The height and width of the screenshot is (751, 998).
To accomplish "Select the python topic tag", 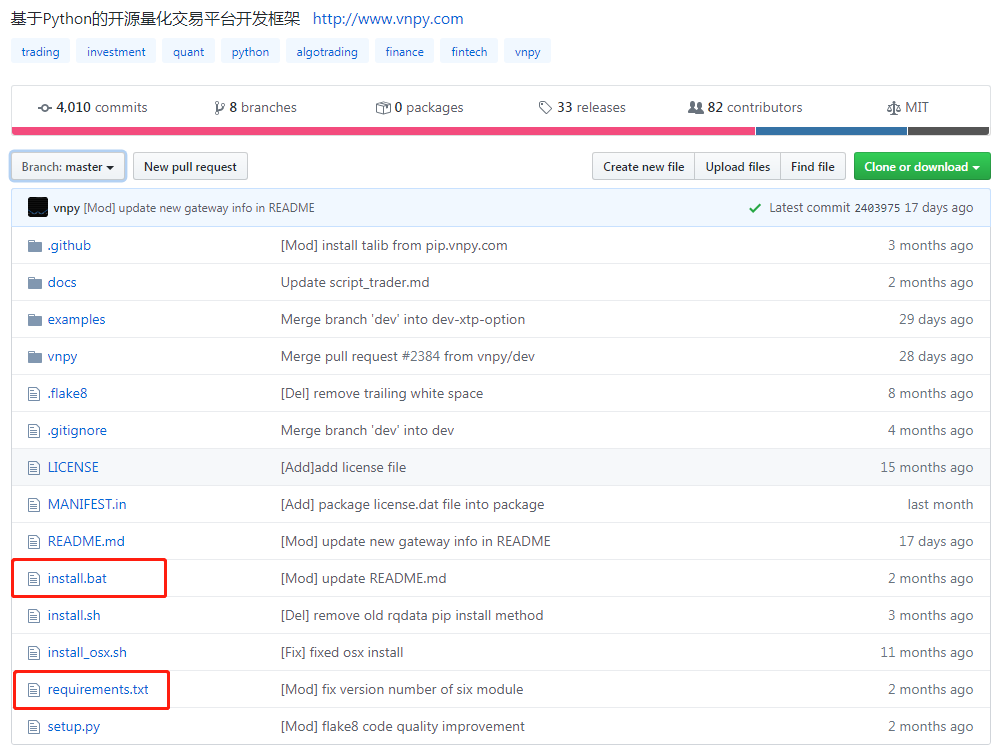I will [x=250, y=52].
